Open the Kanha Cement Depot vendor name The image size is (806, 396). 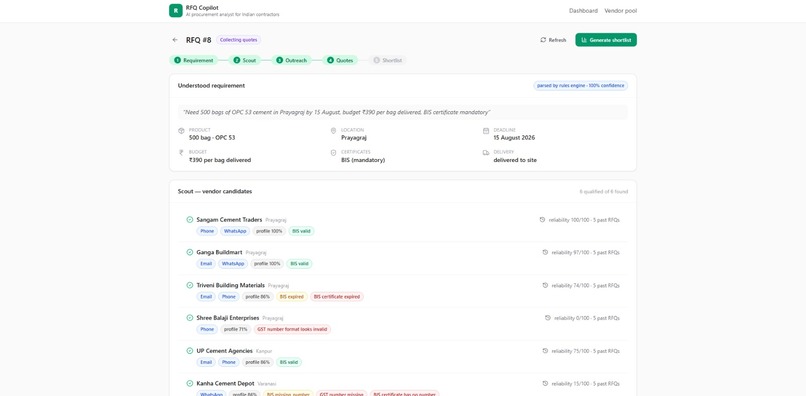(226, 384)
